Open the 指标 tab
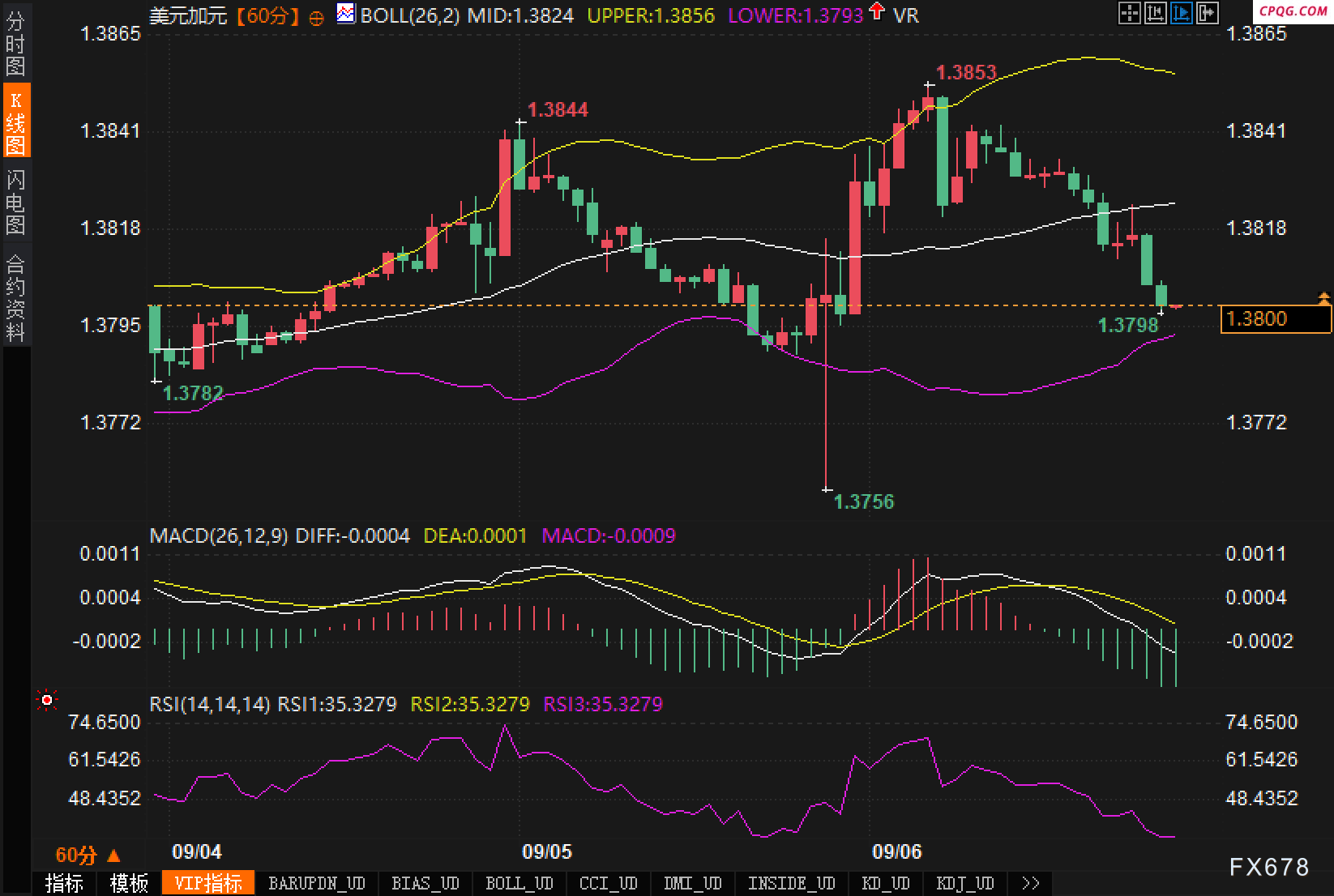This screenshot has height=896, width=1334. click(64, 883)
